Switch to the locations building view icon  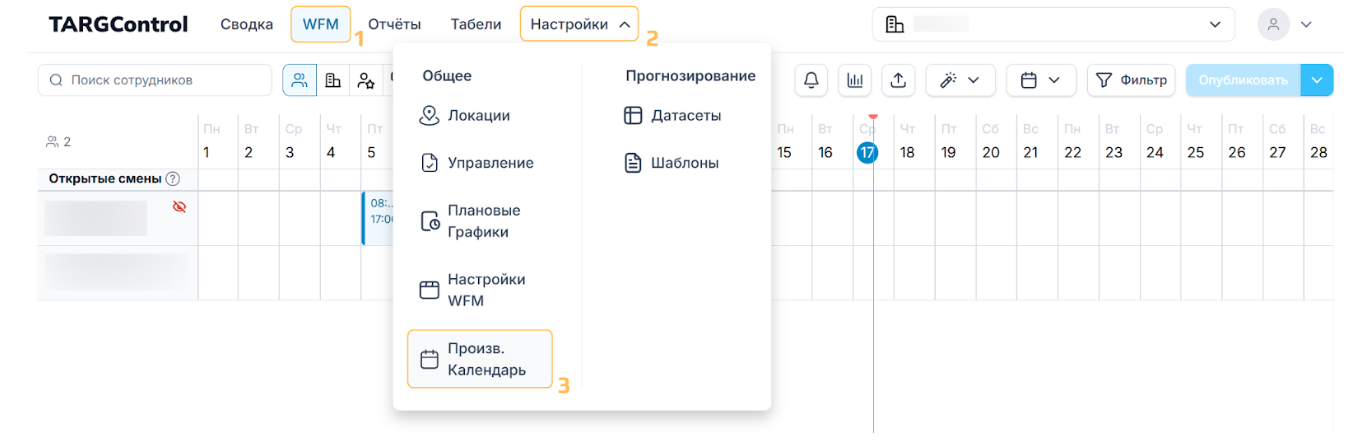(x=333, y=80)
